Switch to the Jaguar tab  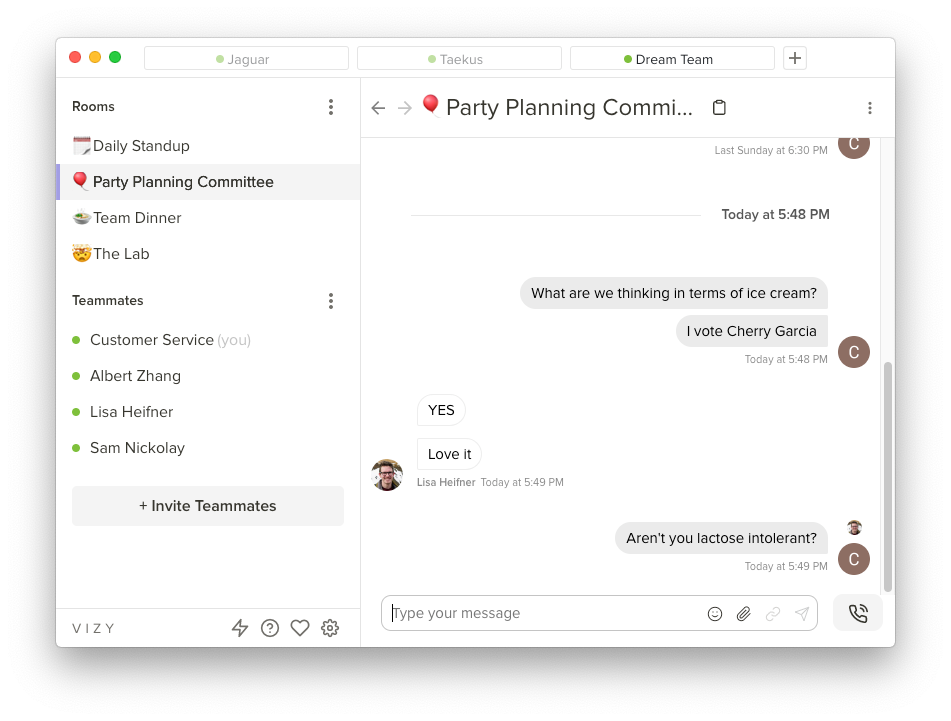pyautogui.click(x=246, y=58)
